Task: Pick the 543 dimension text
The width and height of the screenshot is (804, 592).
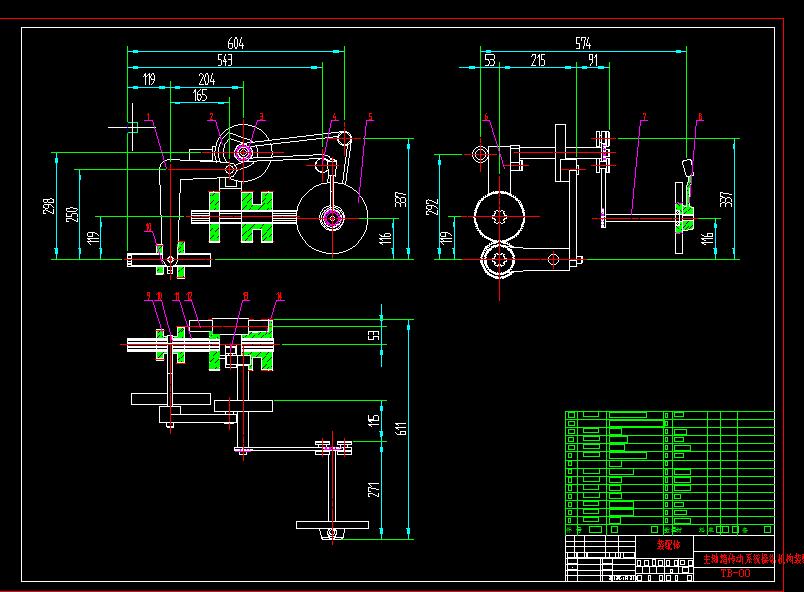Action: (225, 60)
